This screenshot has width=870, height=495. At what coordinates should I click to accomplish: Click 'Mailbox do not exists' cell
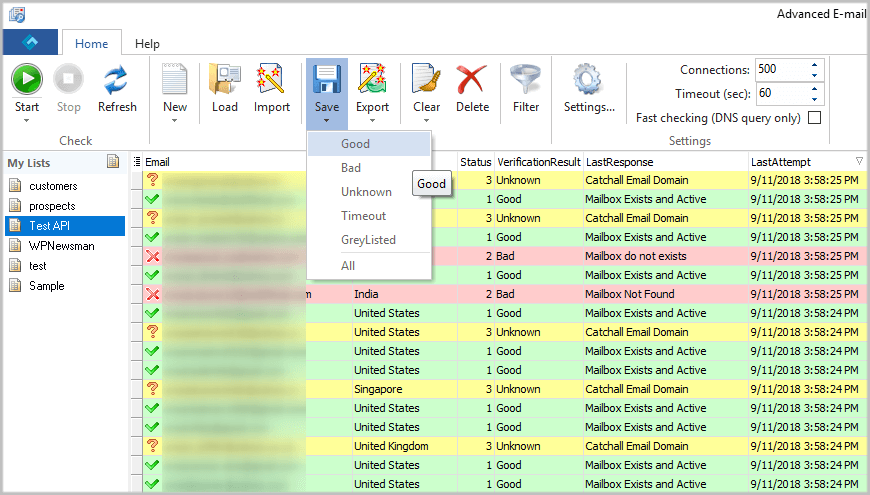pyautogui.click(x=665, y=256)
